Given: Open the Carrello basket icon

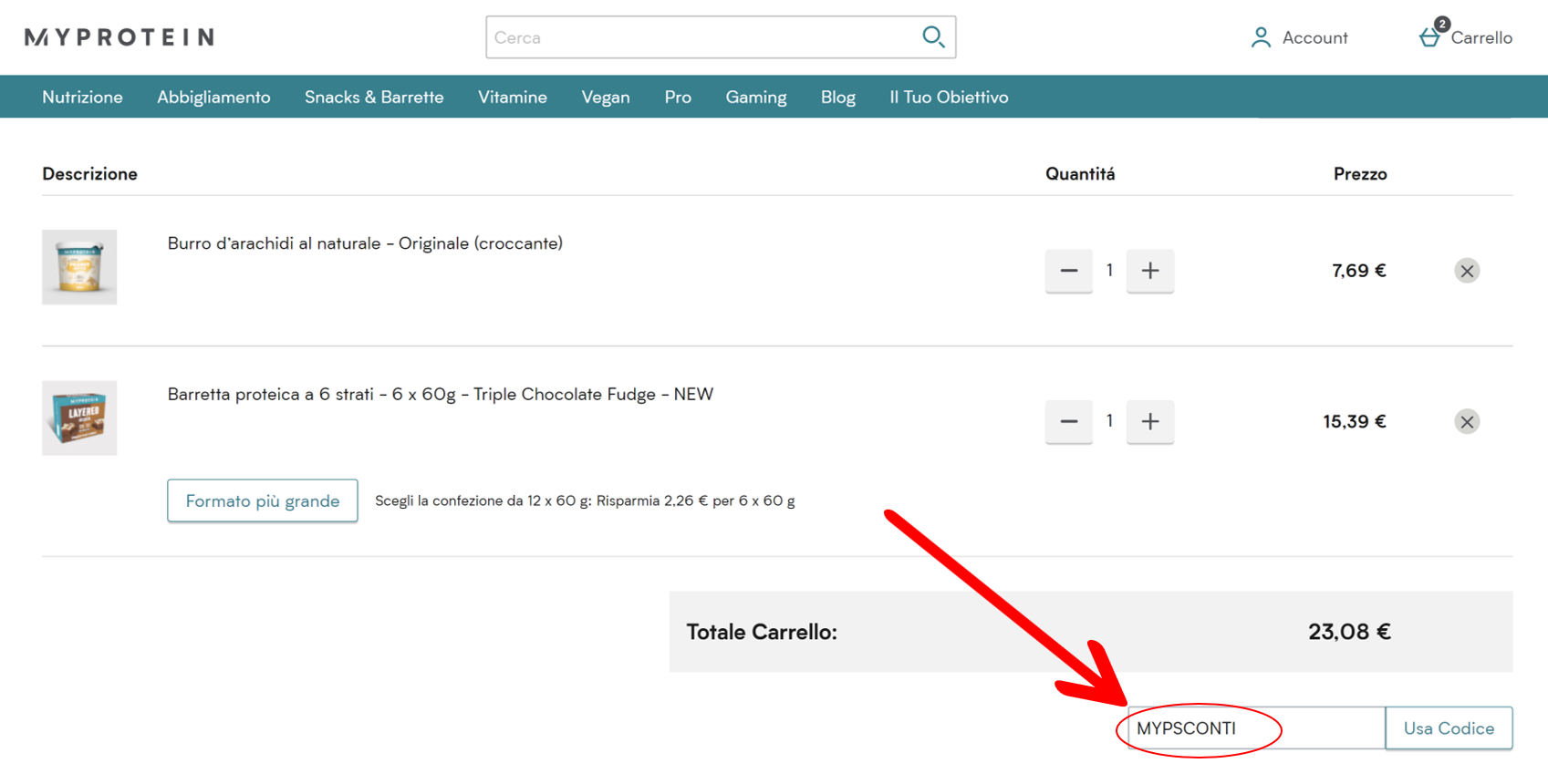Looking at the screenshot, I should (1429, 37).
